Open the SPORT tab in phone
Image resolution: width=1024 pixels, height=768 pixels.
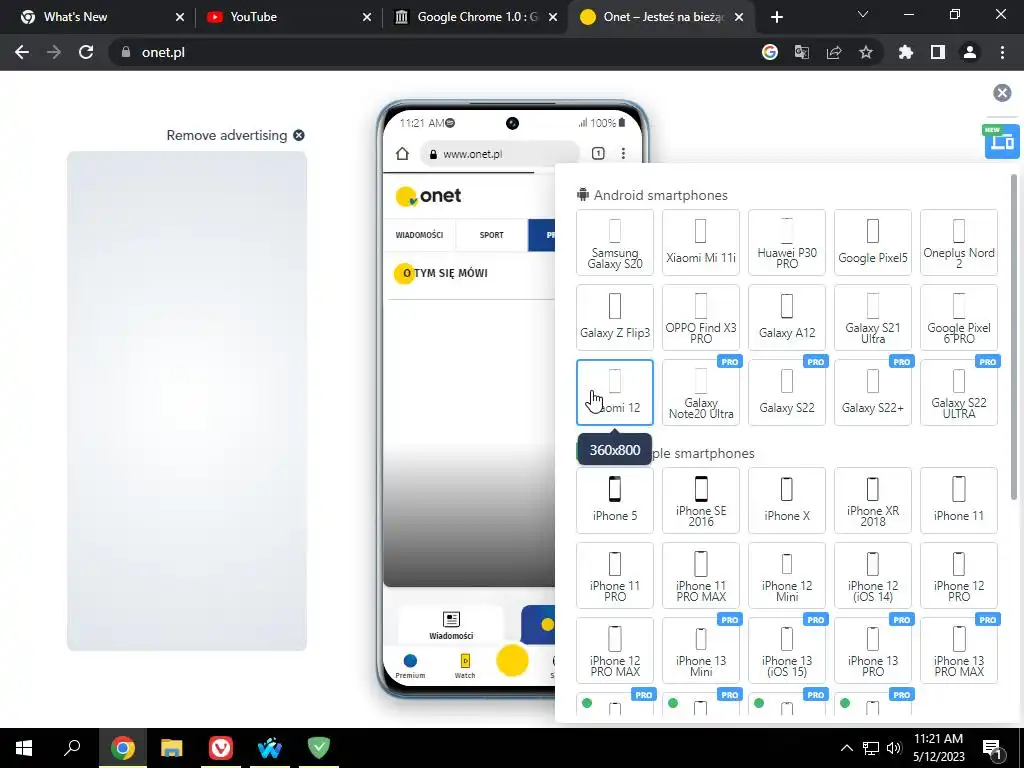coord(492,235)
